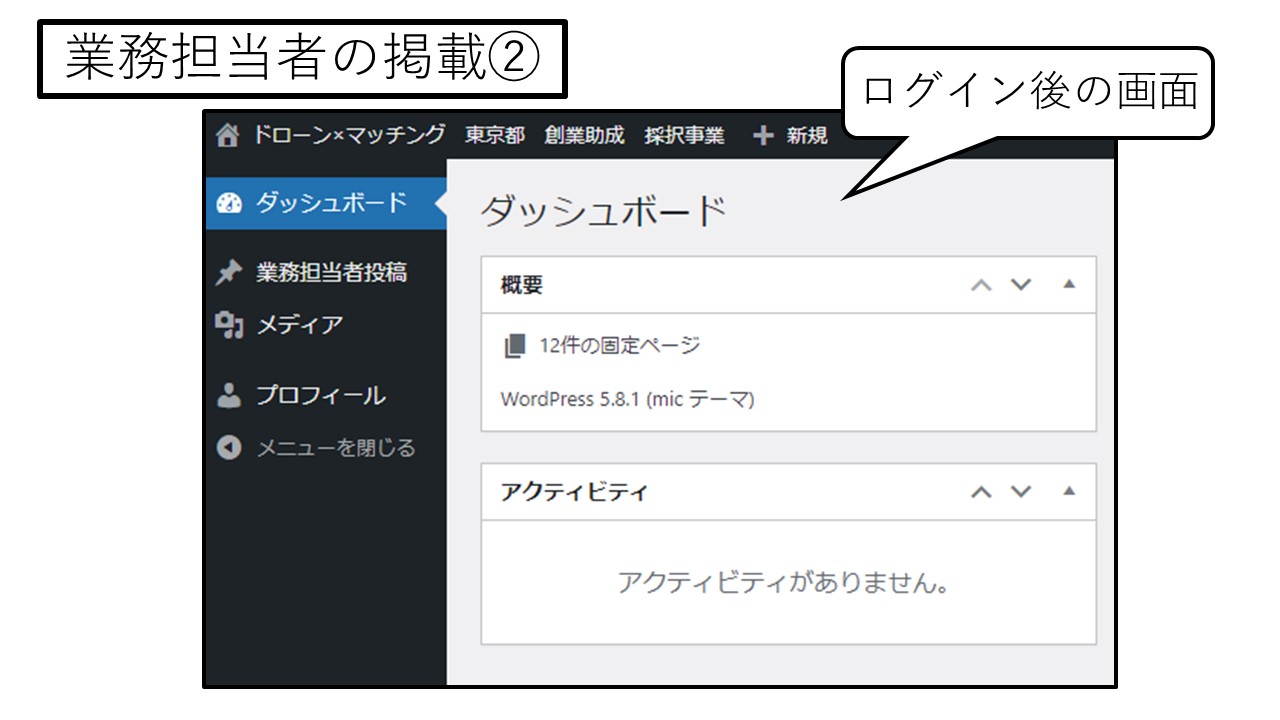This screenshot has width=1280, height=720.
Task: Collapse sidebar via メニューを閉じる
Action: (x=336, y=448)
